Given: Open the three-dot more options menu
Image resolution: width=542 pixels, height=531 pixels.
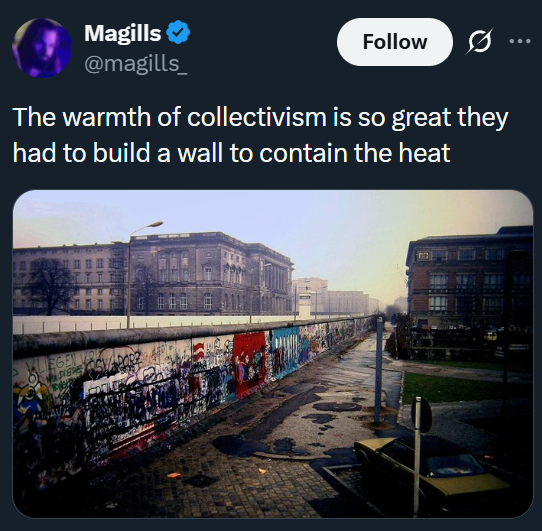Looking at the screenshot, I should click(x=520, y=41).
